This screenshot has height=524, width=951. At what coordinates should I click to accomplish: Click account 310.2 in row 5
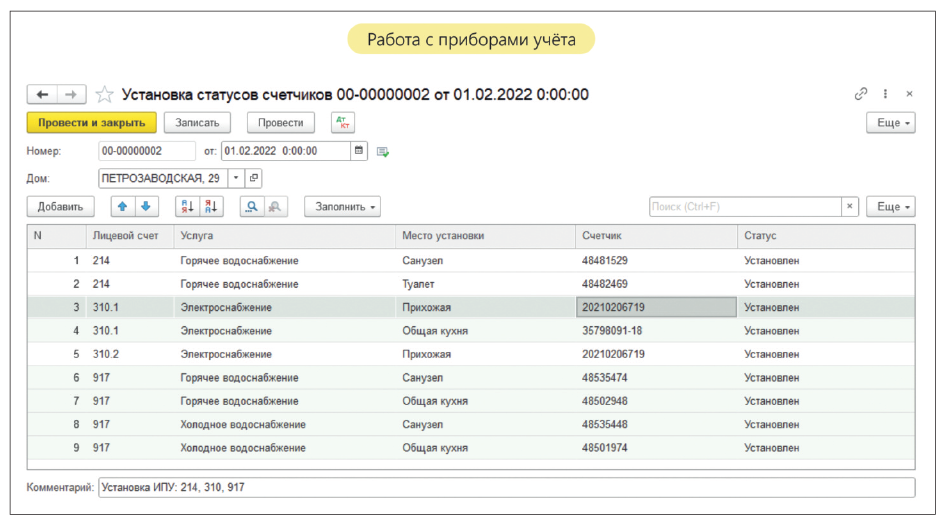[x=106, y=354]
